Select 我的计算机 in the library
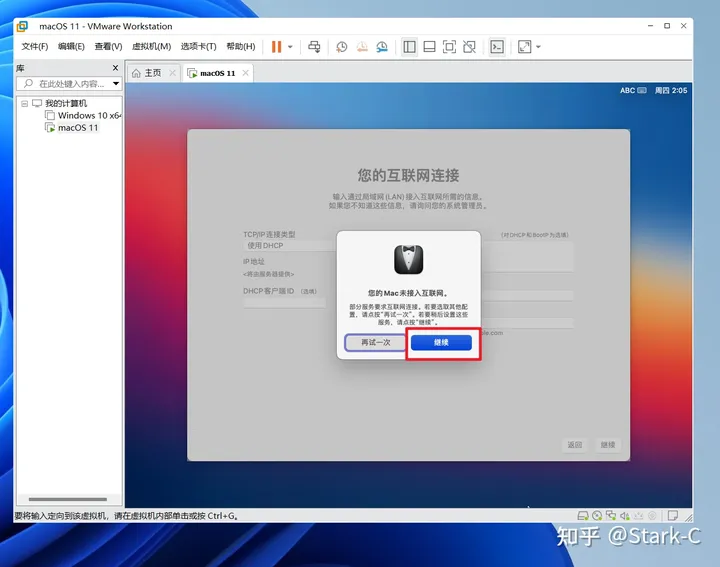The image size is (720, 567). coord(66,103)
